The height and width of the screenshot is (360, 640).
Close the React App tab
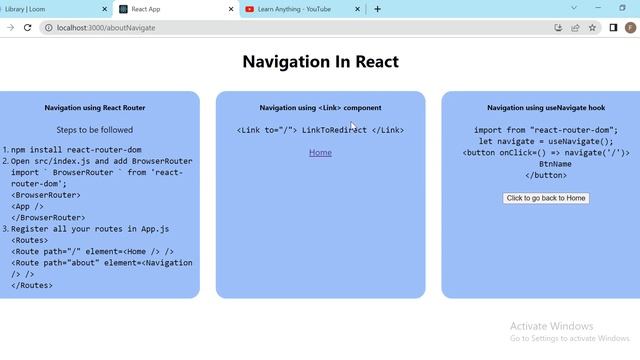pos(231,9)
